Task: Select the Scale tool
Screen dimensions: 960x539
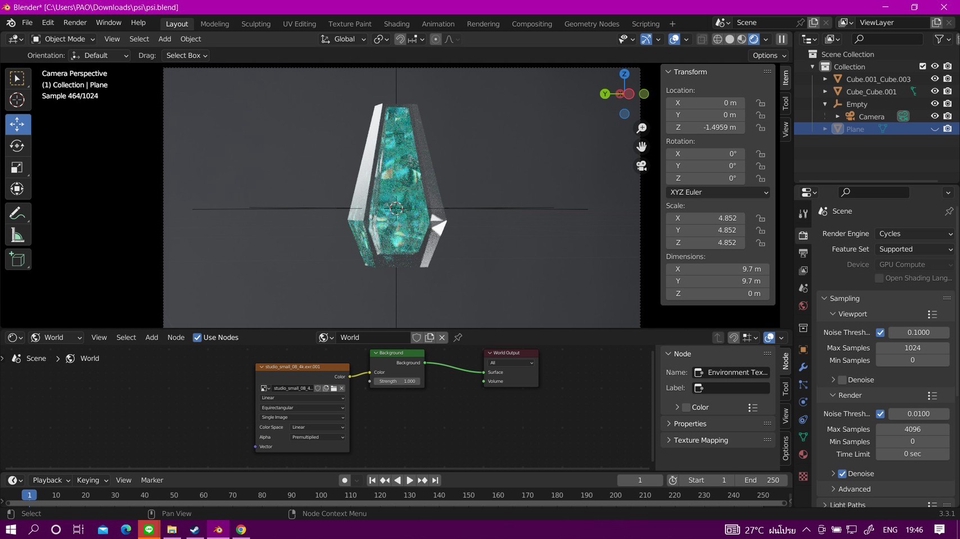Action: (17, 168)
